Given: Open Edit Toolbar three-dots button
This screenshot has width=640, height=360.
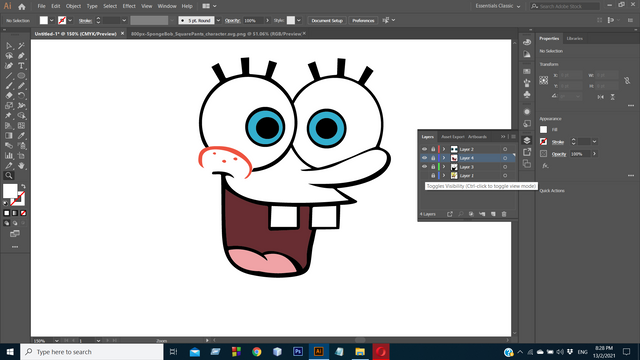Looking at the screenshot, I should pos(15,247).
